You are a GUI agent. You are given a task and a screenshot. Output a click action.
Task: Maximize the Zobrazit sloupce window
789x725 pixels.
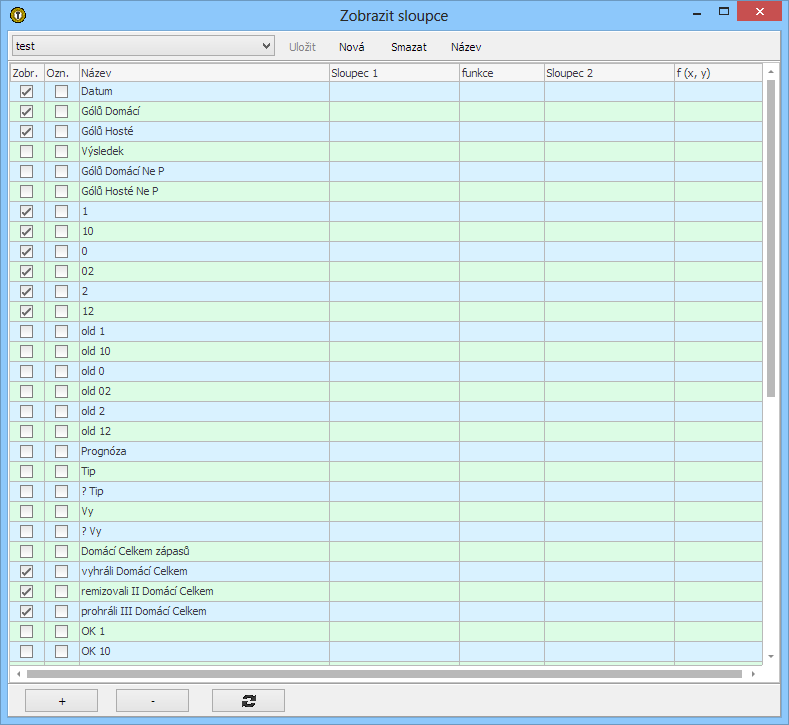point(724,12)
